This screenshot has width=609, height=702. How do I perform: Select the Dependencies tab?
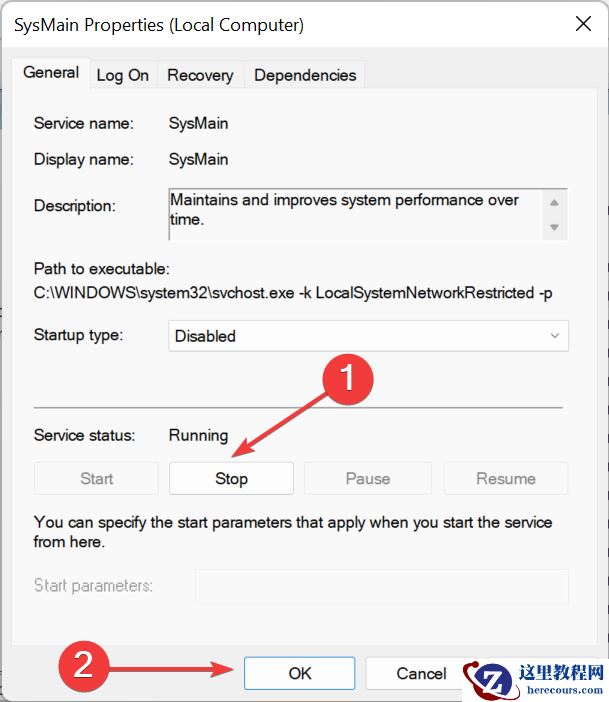tap(305, 75)
